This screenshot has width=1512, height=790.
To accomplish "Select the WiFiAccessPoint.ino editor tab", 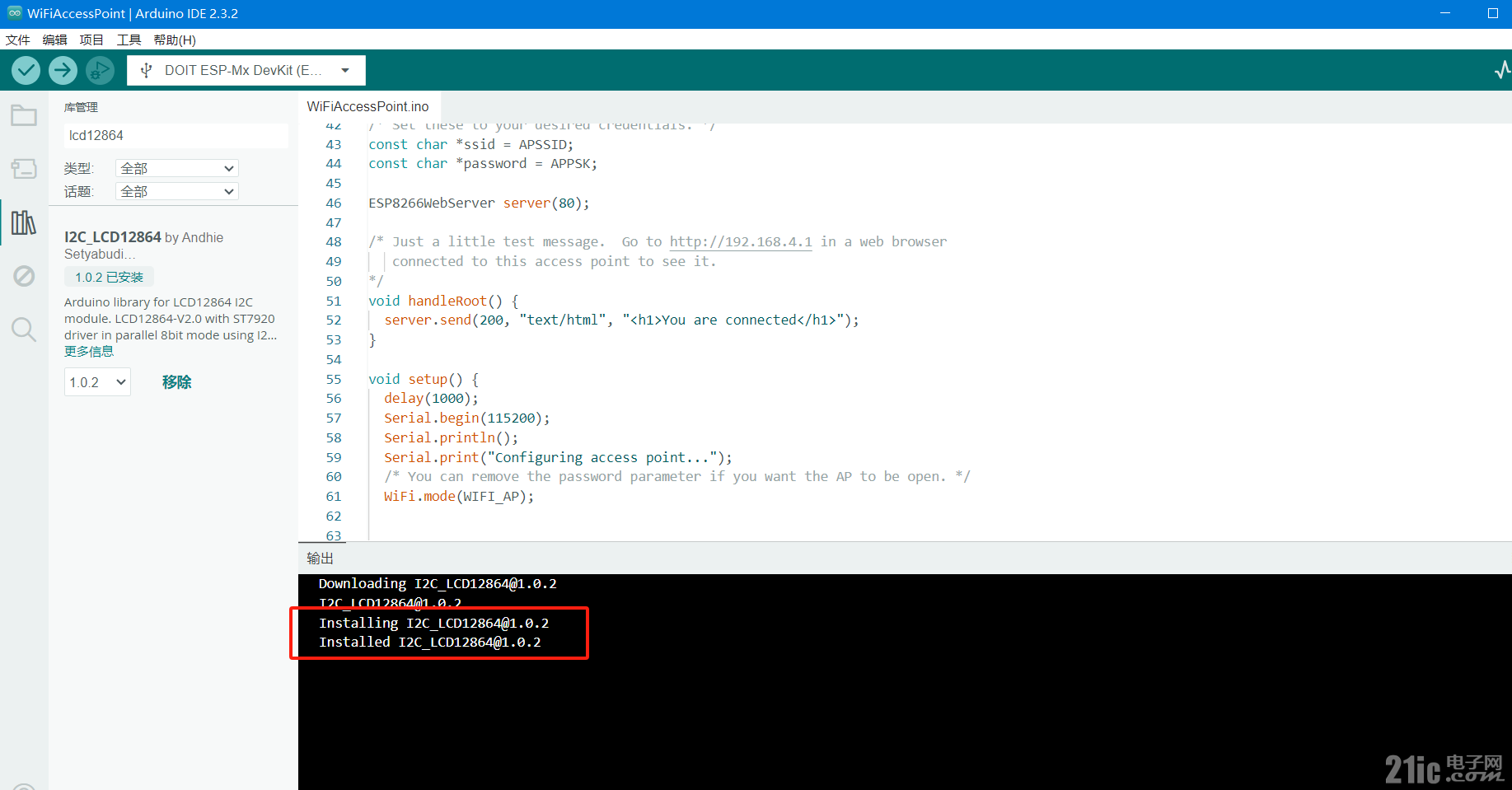I will tap(368, 106).
